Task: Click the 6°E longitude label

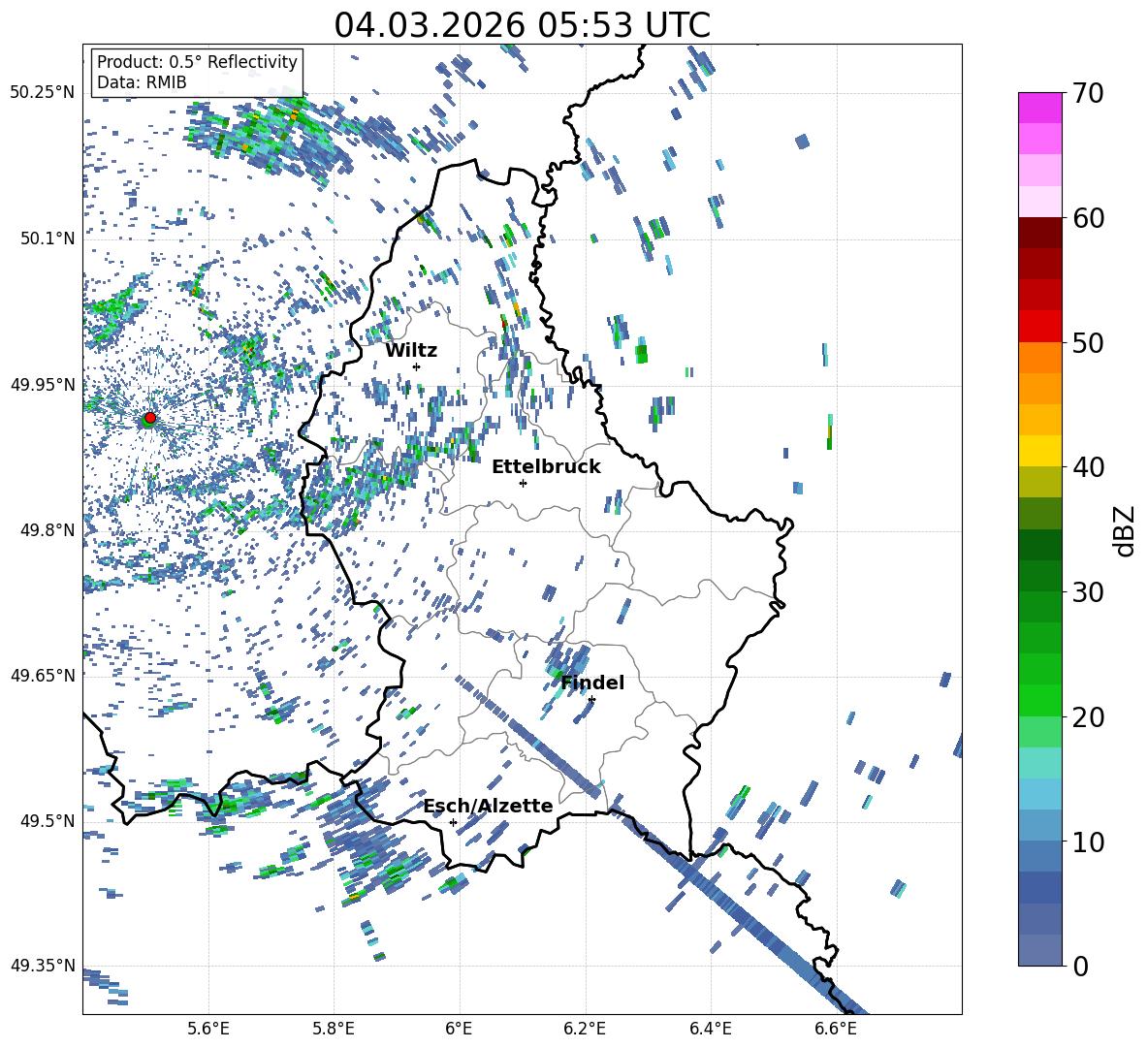Action: pos(459,1029)
